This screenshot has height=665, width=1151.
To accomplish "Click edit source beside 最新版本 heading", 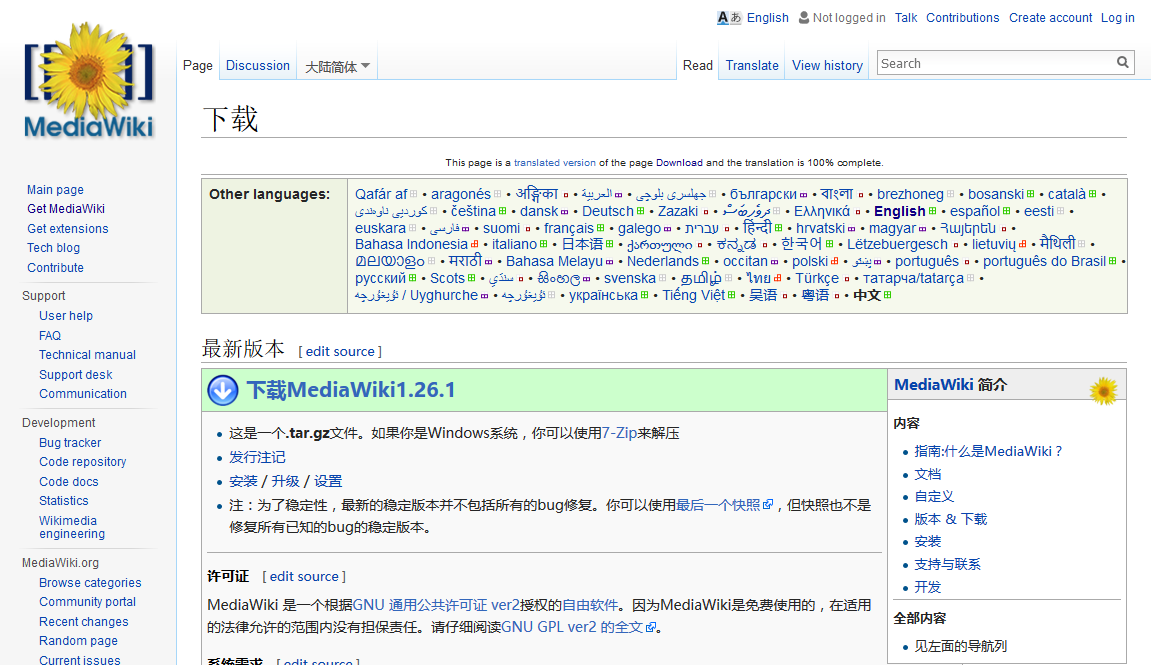I will click(x=340, y=352).
